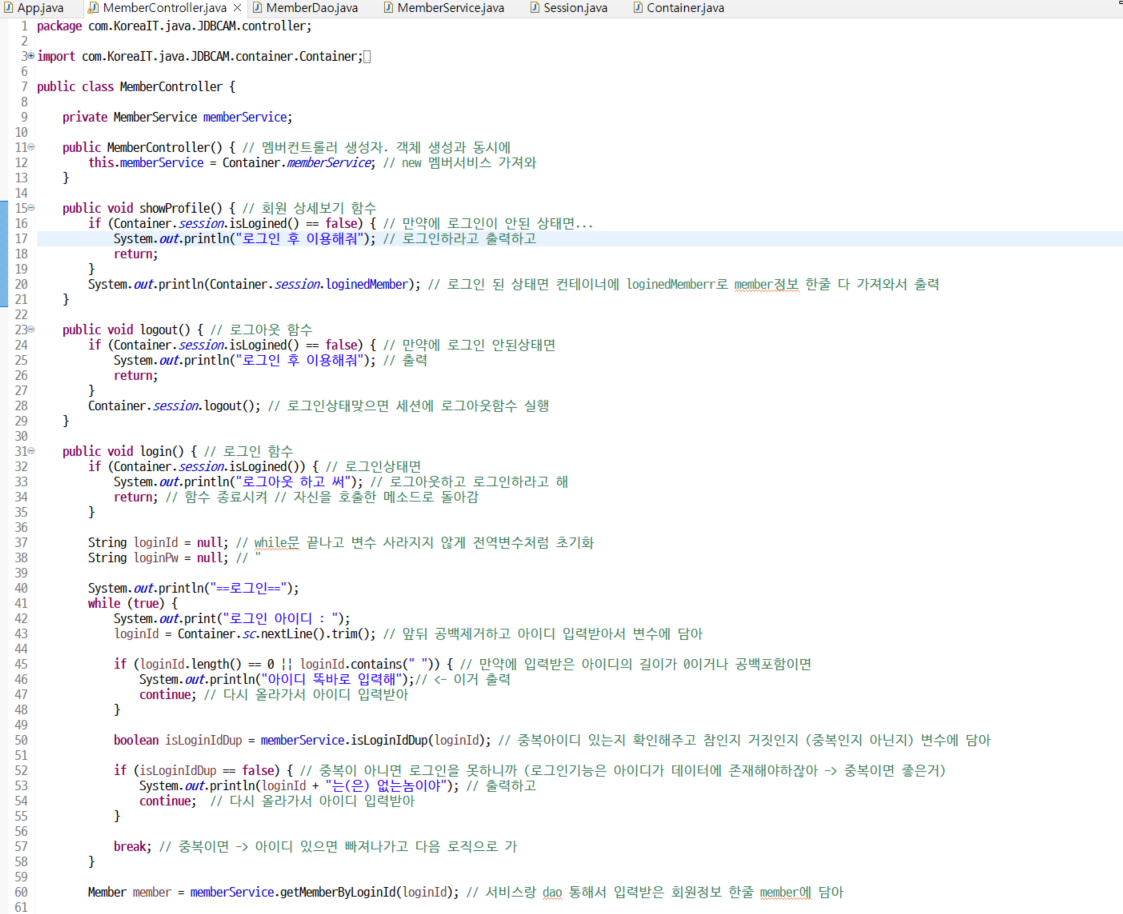Click 'loginedMember' on line 20

(x=367, y=284)
